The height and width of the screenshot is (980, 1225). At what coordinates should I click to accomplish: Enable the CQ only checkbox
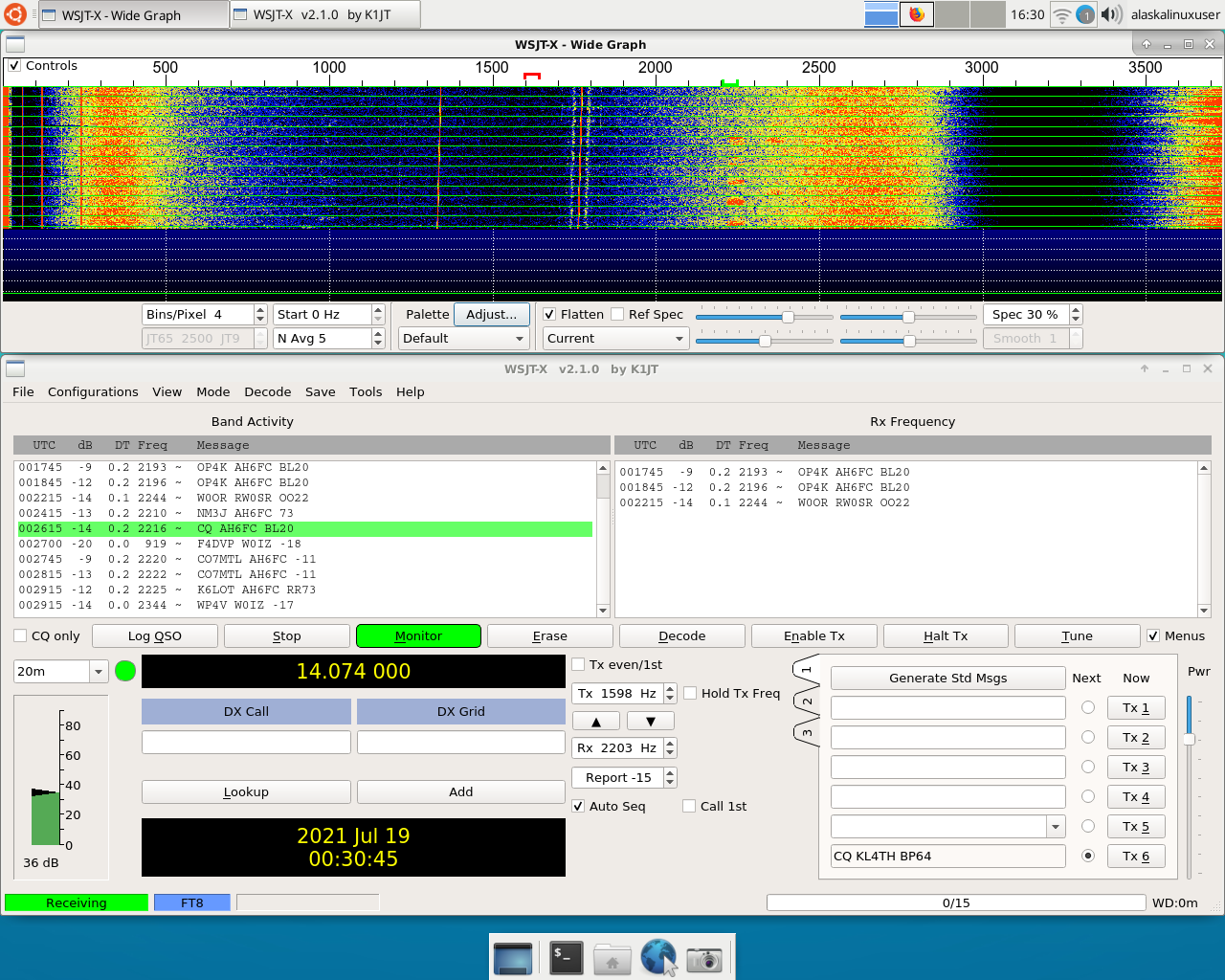point(20,636)
